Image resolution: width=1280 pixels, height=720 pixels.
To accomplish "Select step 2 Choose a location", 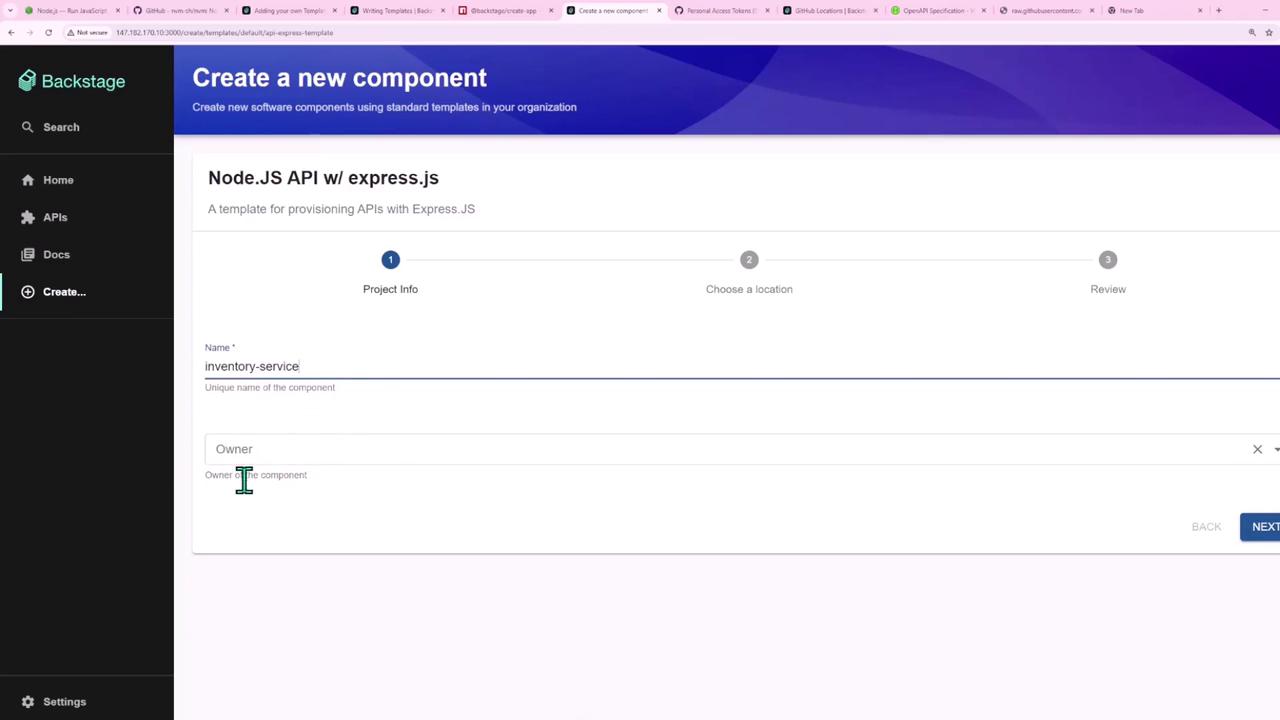I will pyautogui.click(x=749, y=273).
